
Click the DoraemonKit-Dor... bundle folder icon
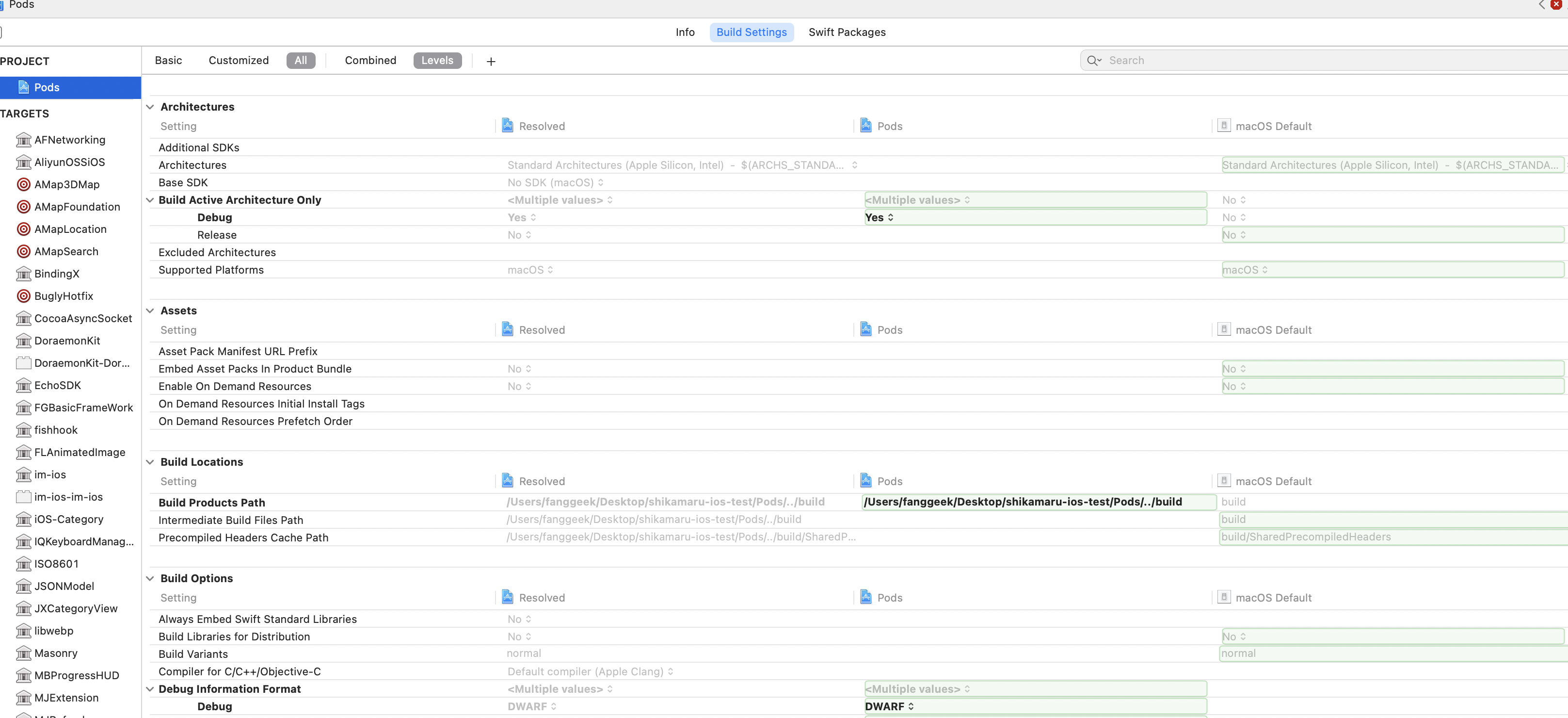pyautogui.click(x=23, y=363)
